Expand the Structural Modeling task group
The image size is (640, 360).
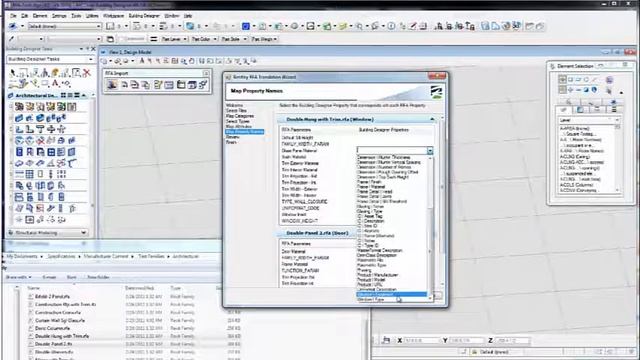(84, 233)
